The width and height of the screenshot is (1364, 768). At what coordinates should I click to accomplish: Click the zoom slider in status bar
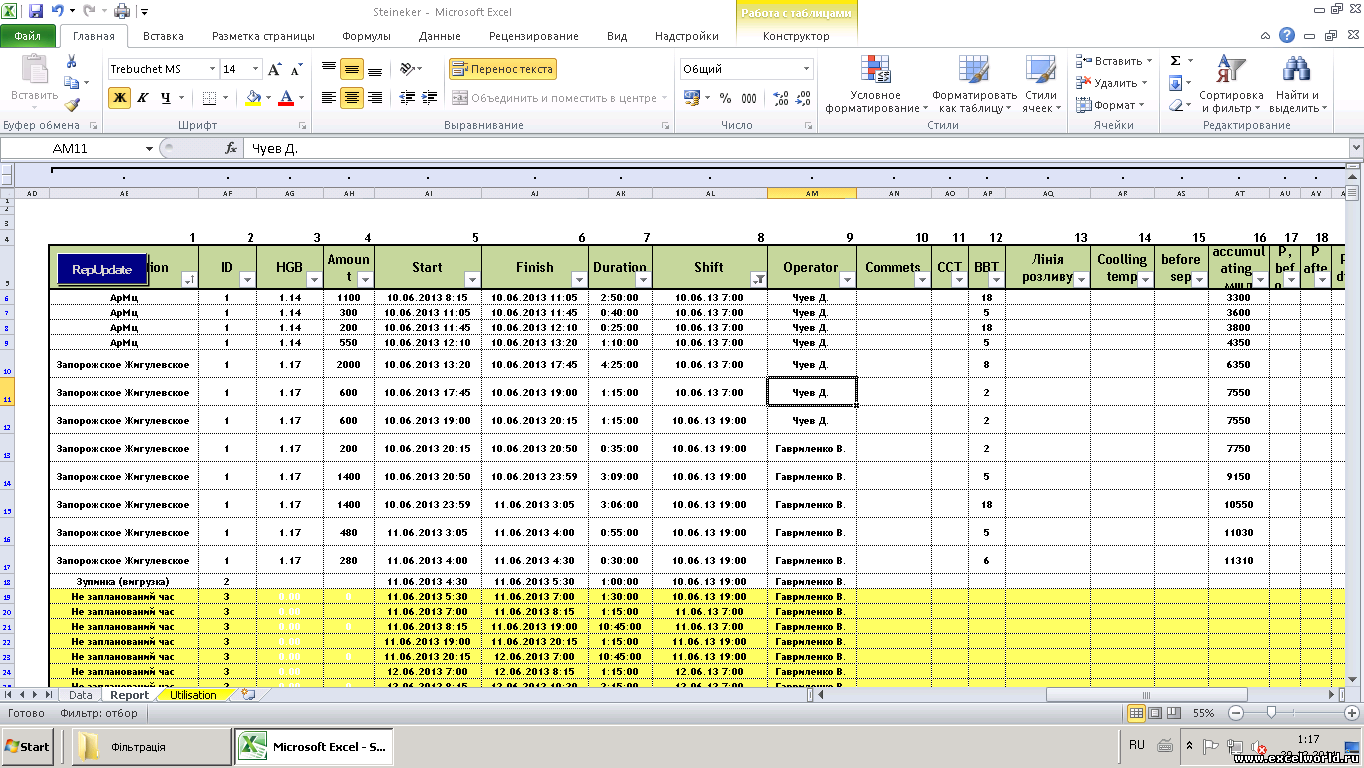coord(1271,713)
